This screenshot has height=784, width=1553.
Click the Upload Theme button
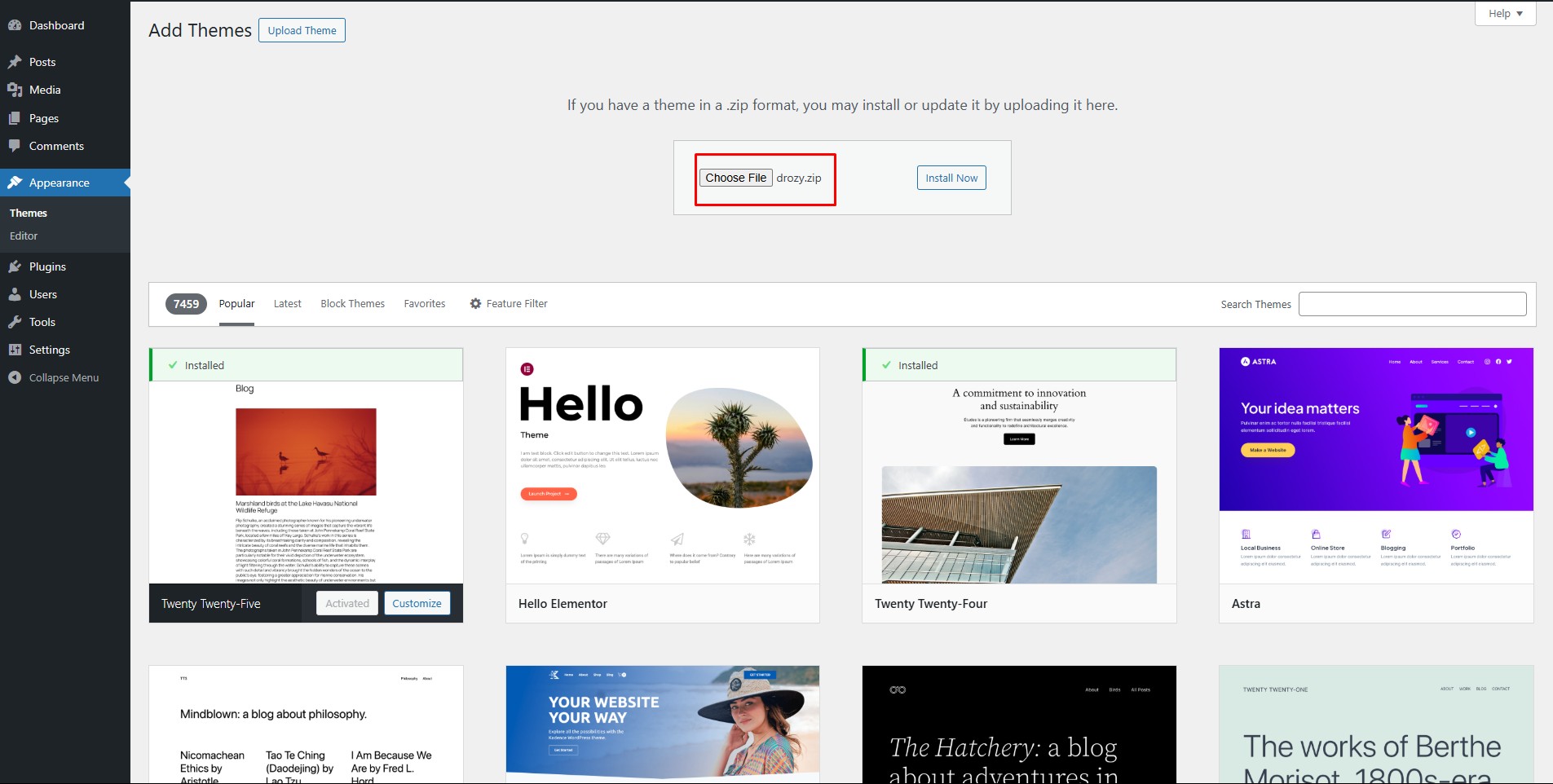point(302,30)
